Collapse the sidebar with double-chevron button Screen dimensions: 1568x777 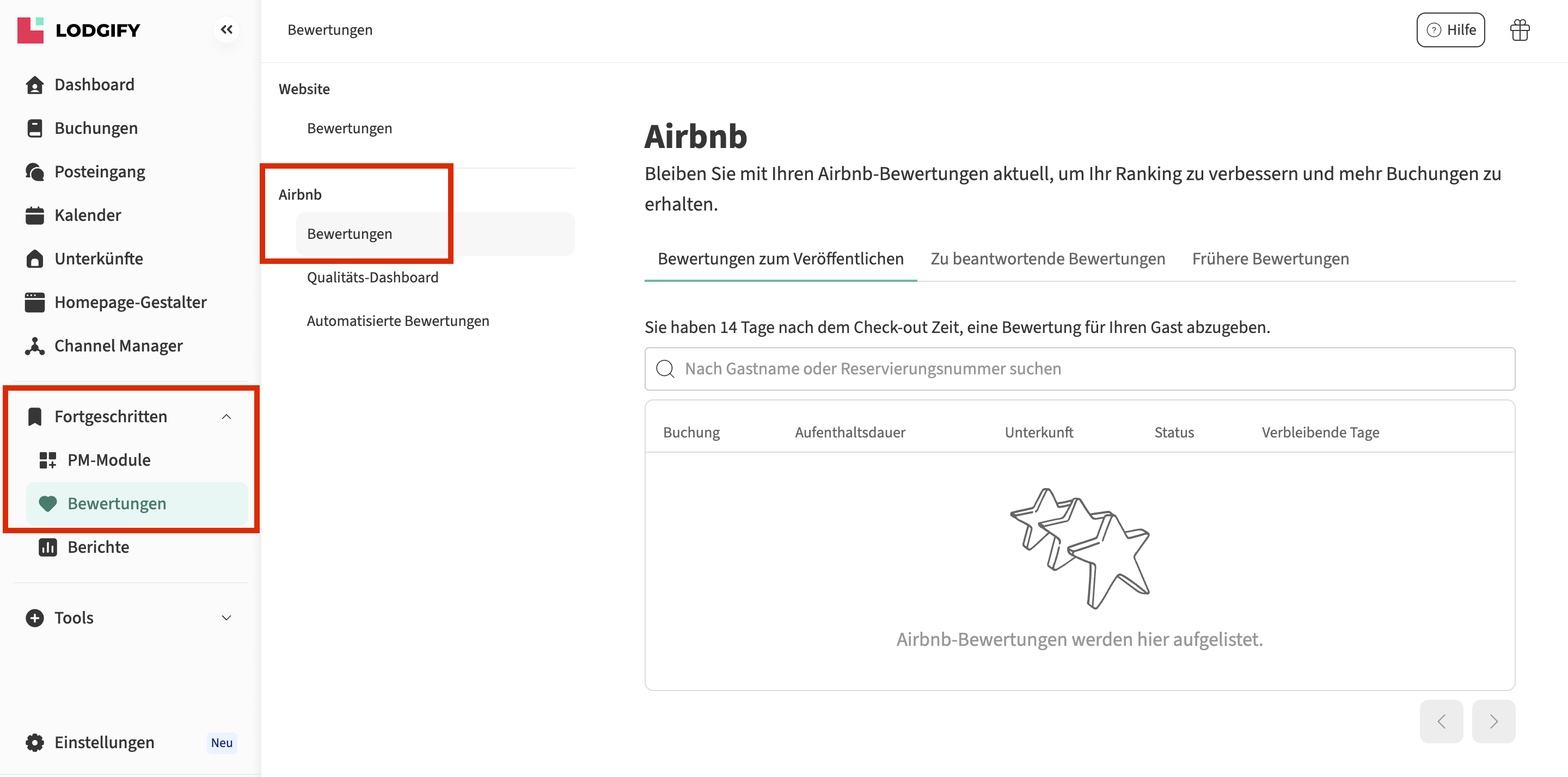226,30
